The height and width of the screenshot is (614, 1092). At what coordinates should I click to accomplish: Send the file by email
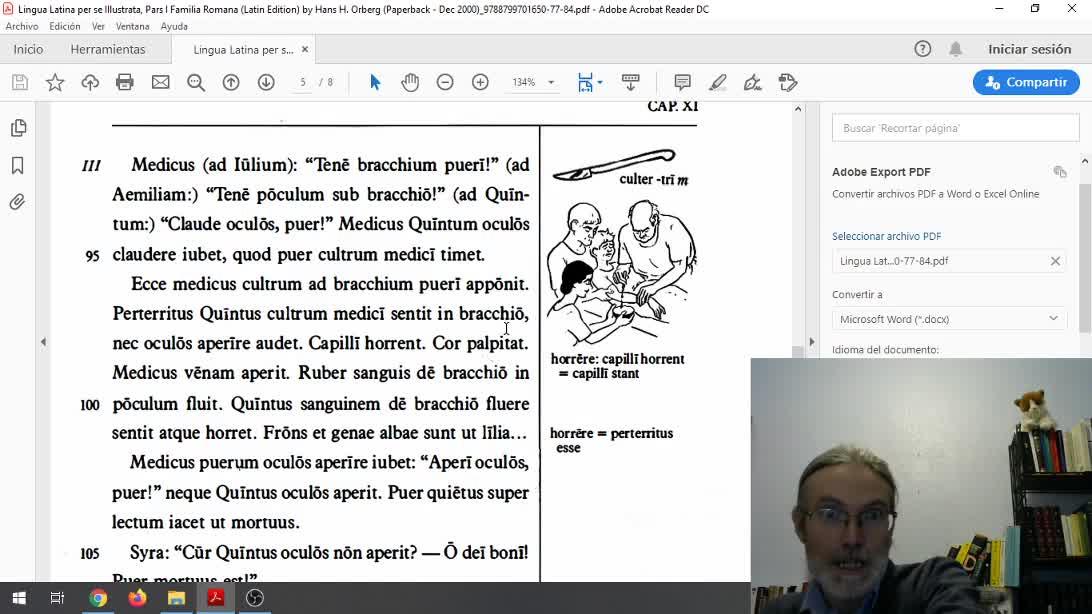[160, 82]
